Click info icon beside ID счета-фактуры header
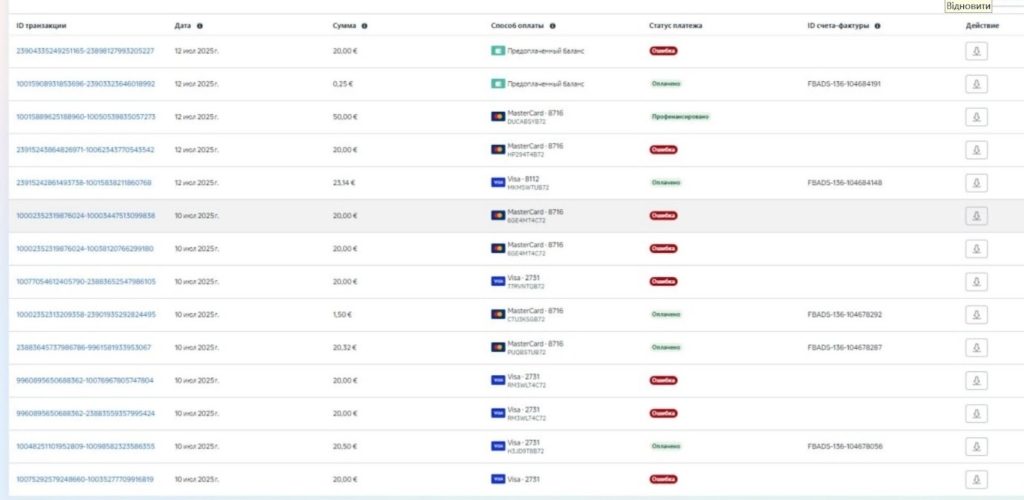This screenshot has height=500, width=1024. coord(877,25)
